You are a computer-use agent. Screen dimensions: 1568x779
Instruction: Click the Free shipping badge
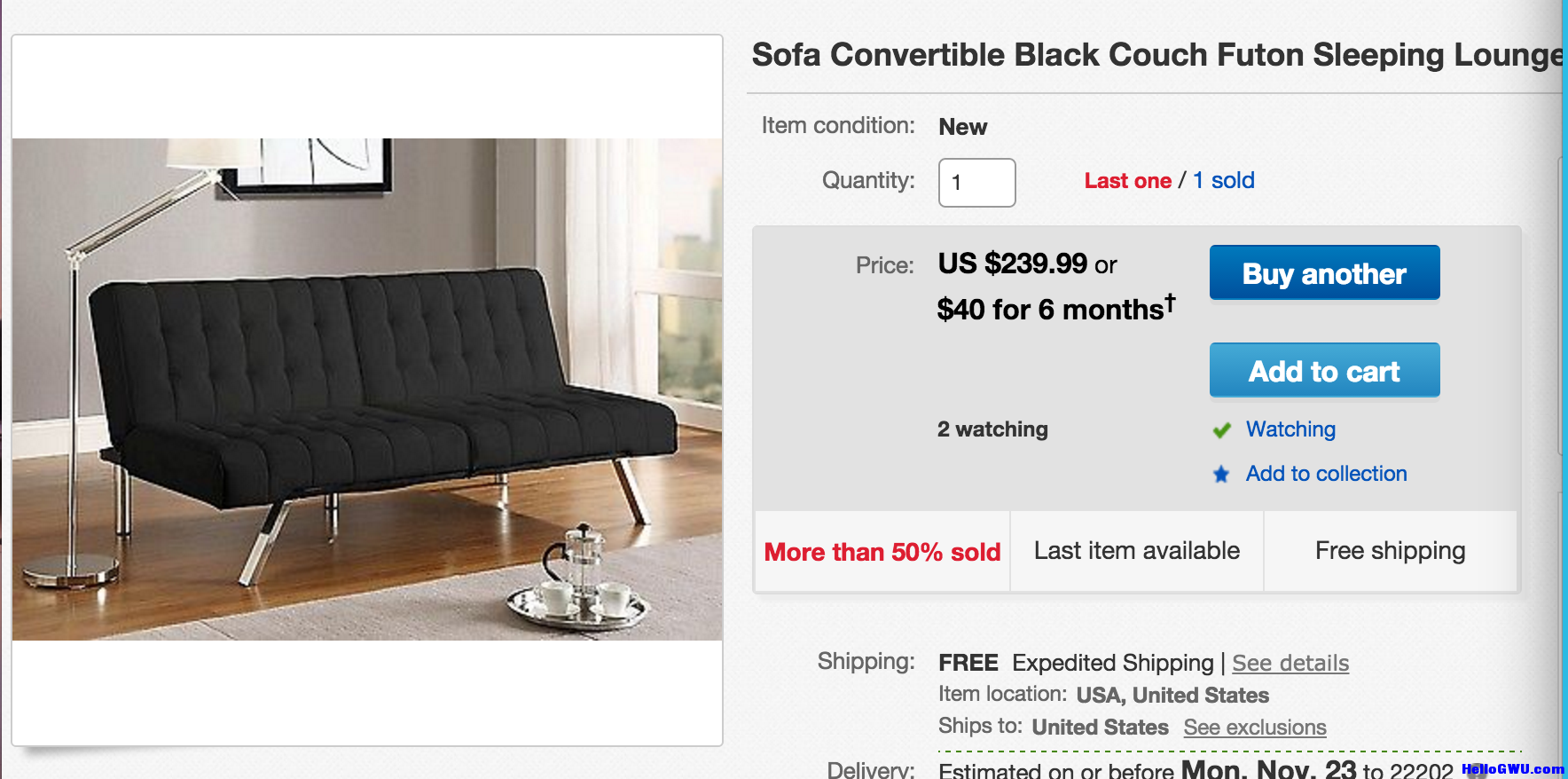(x=1390, y=551)
